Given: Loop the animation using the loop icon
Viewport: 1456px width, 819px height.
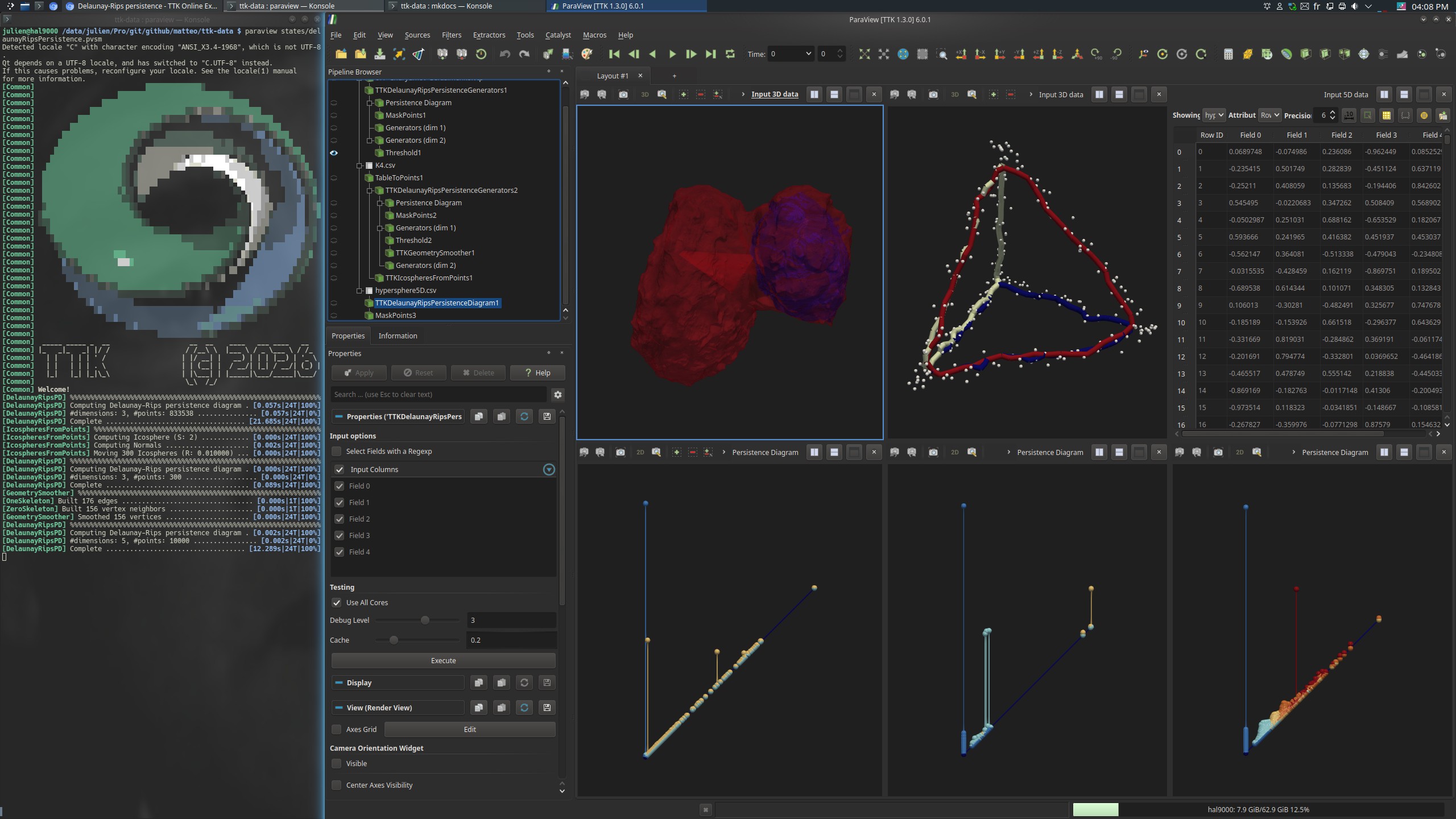Looking at the screenshot, I should pyautogui.click(x=729, y=54).
